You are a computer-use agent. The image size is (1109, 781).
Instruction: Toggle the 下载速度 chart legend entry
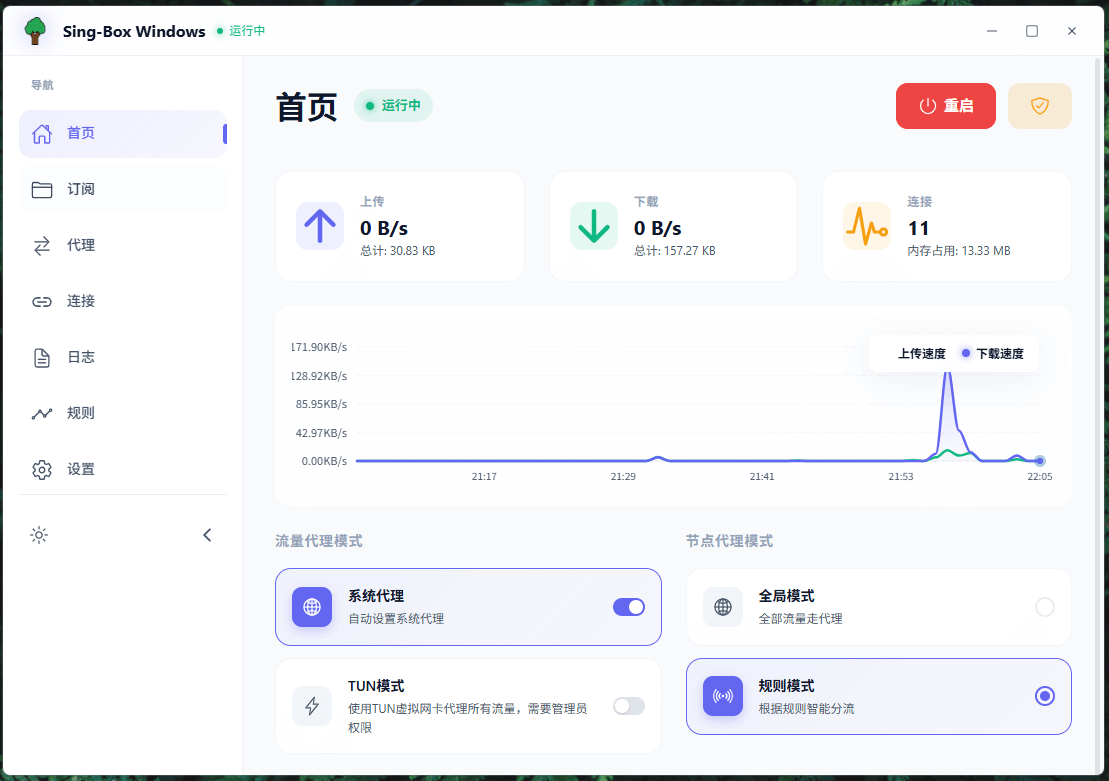point(994,353)
